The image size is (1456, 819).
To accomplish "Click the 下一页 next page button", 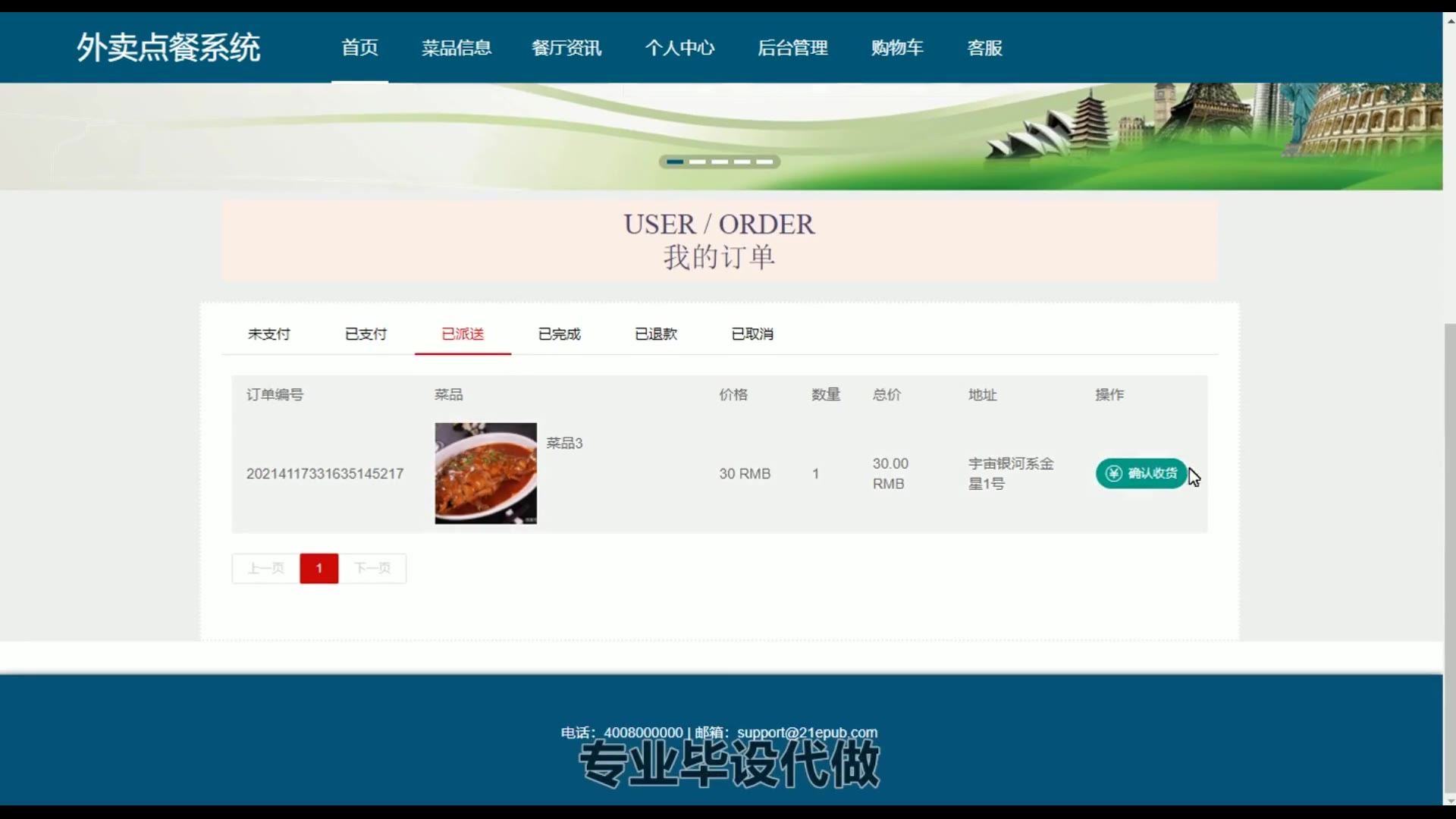I will coord(372,568).
